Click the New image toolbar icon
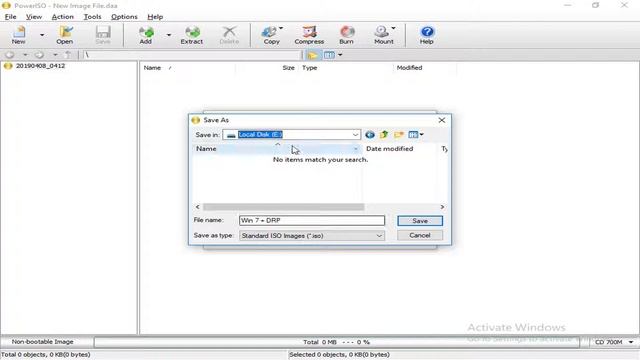This screenshot has width=640, height=360. (18, 35)
